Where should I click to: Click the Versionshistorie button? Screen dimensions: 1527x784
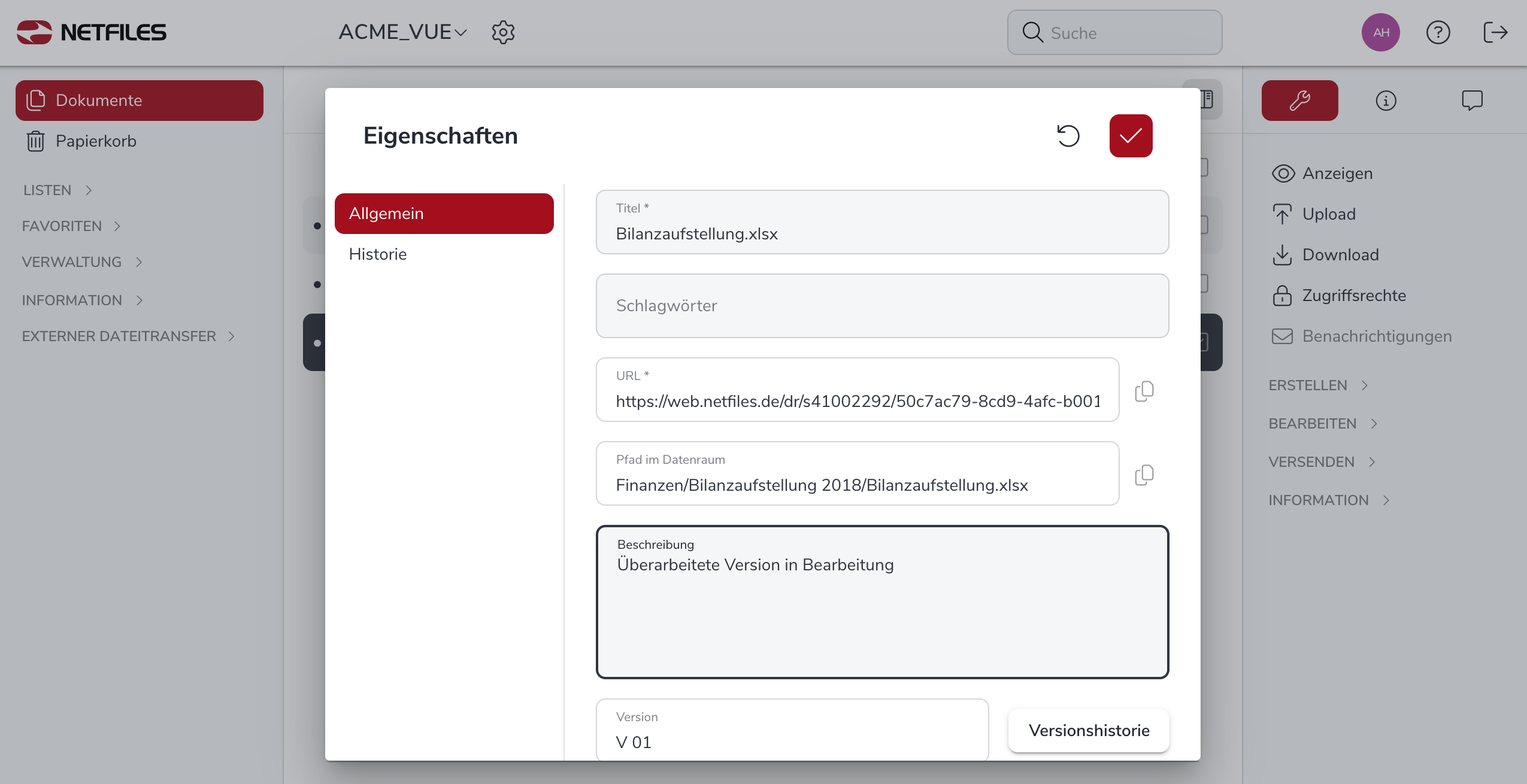[x=1088, y=730]
